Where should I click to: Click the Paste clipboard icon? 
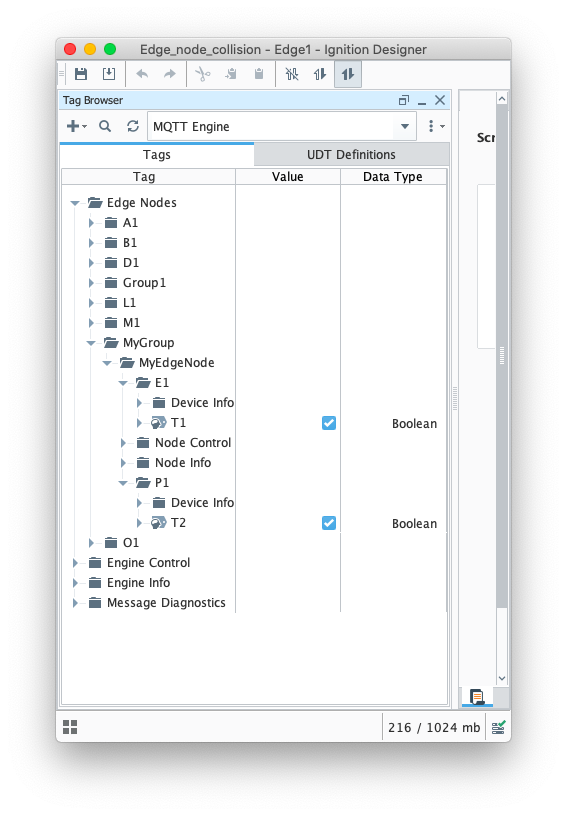coord(259,74)
